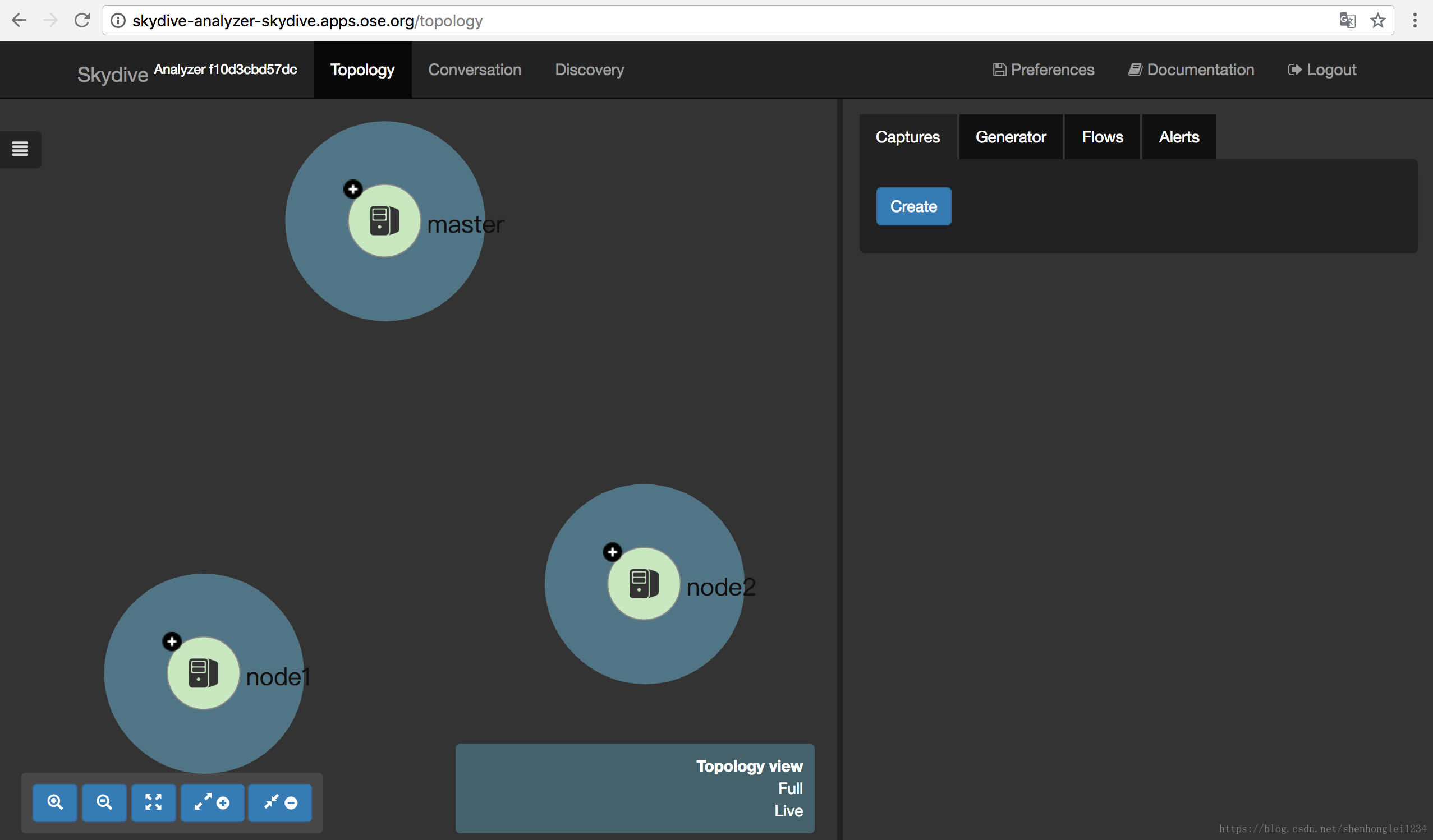Click the Create button
This screenshot has height=840, width=1433.
click(913, 206)
